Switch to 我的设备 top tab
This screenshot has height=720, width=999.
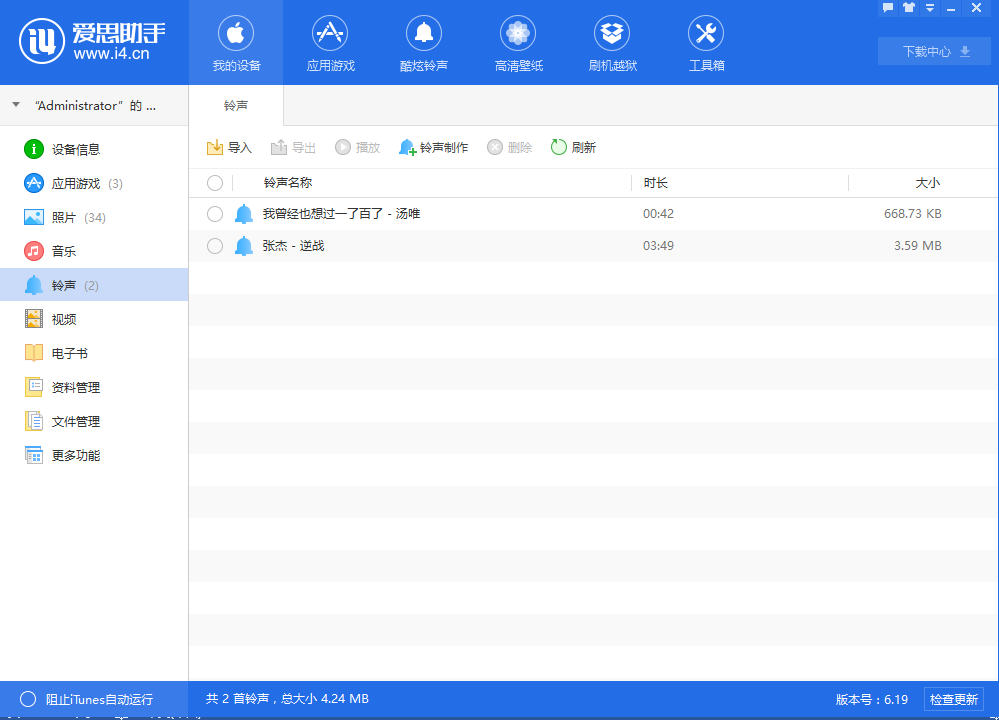pos(236,42)
